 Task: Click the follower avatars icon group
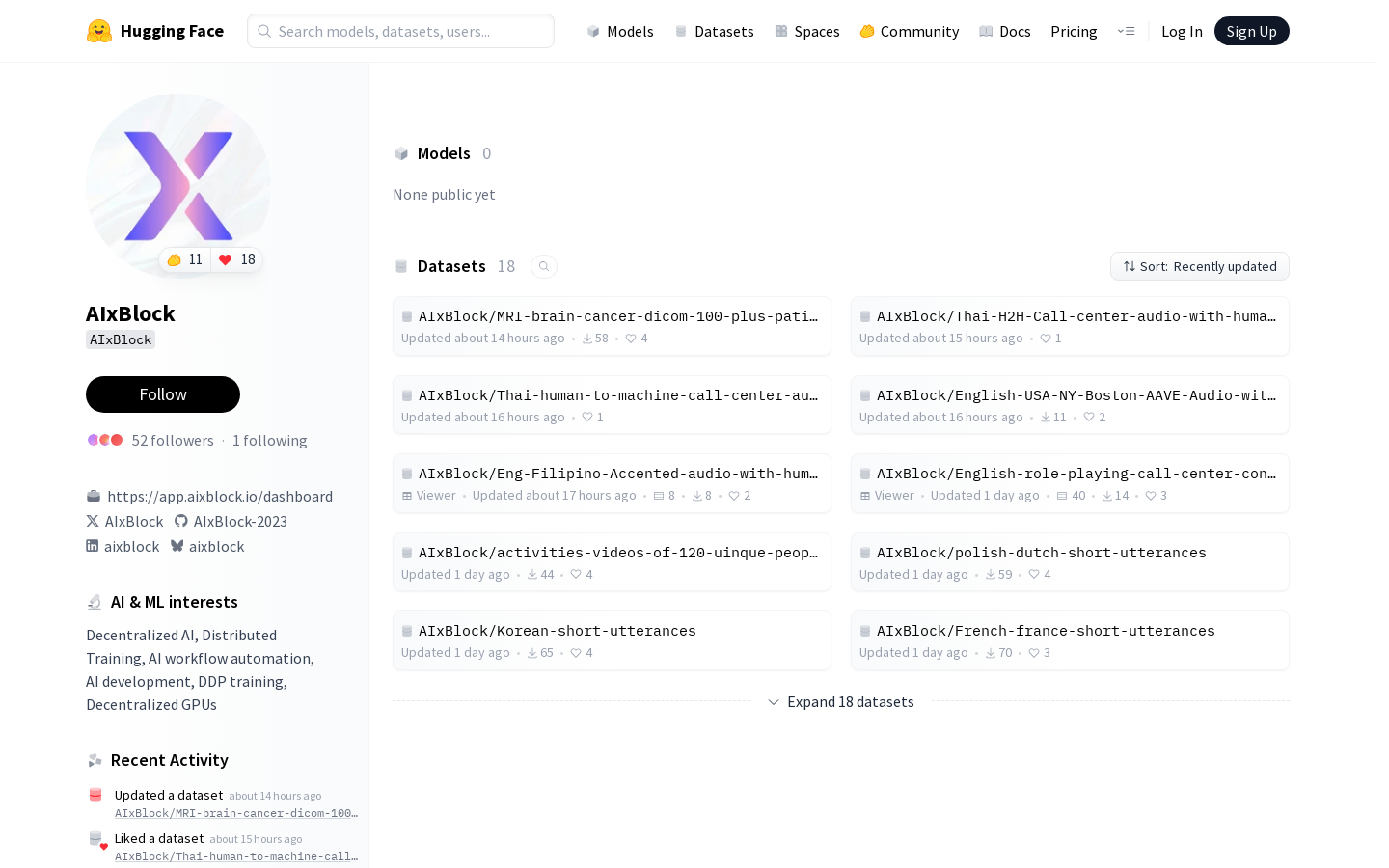[x=105, y=440]
